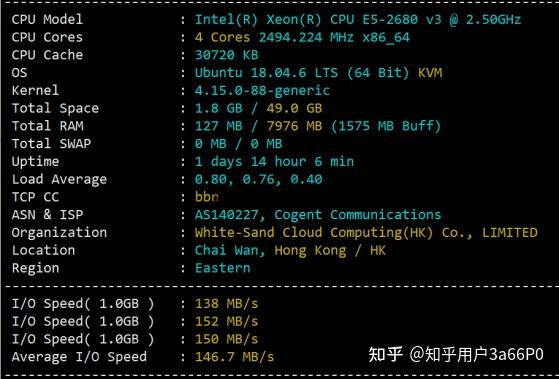Click the CPU Model value Intel Xeon E5-2680
Image resolution: width=559 pixels, height=379 pixels.
(x=358, y=20)
